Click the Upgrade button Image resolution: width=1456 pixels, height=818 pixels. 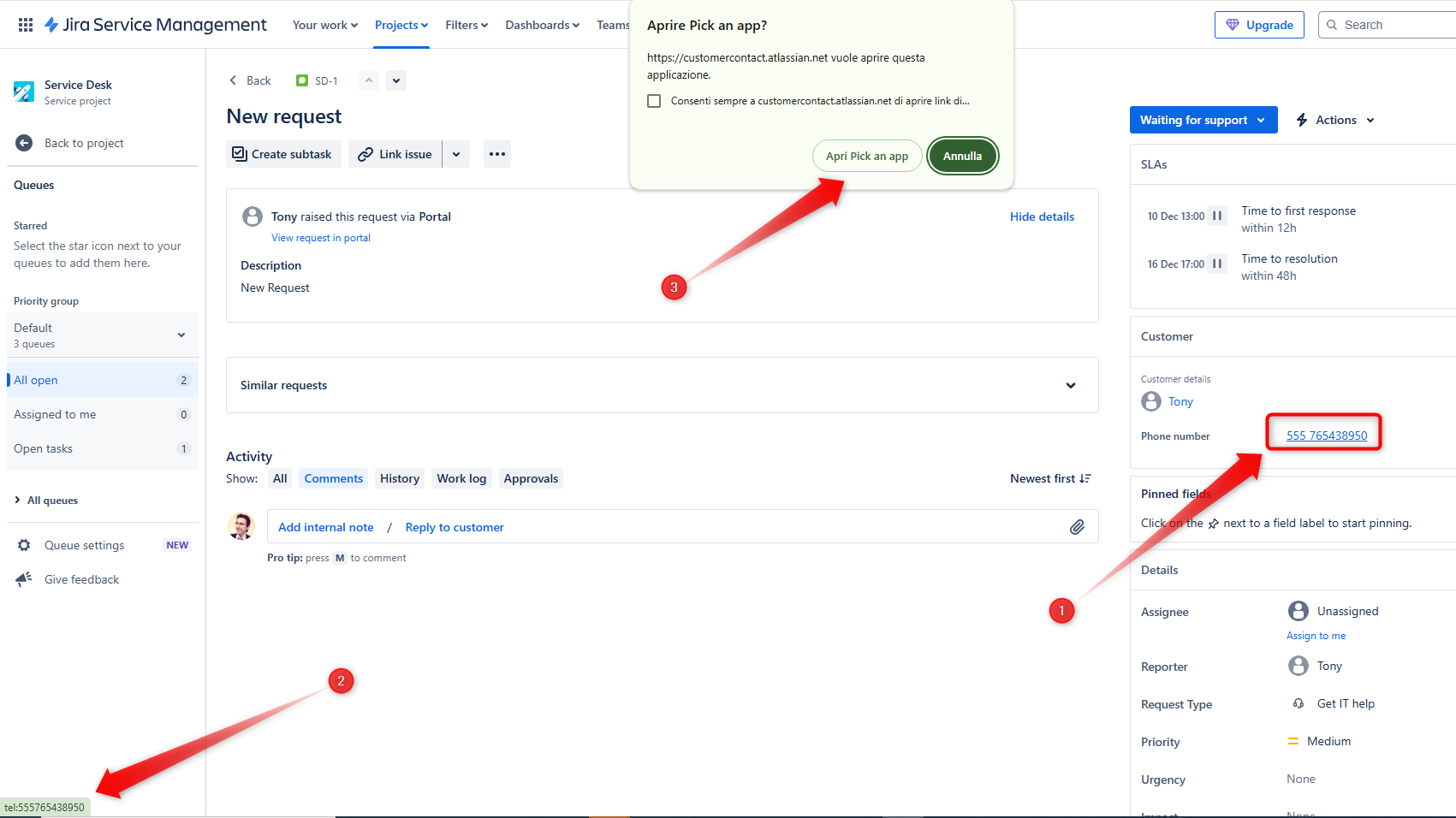[1259, 25]
